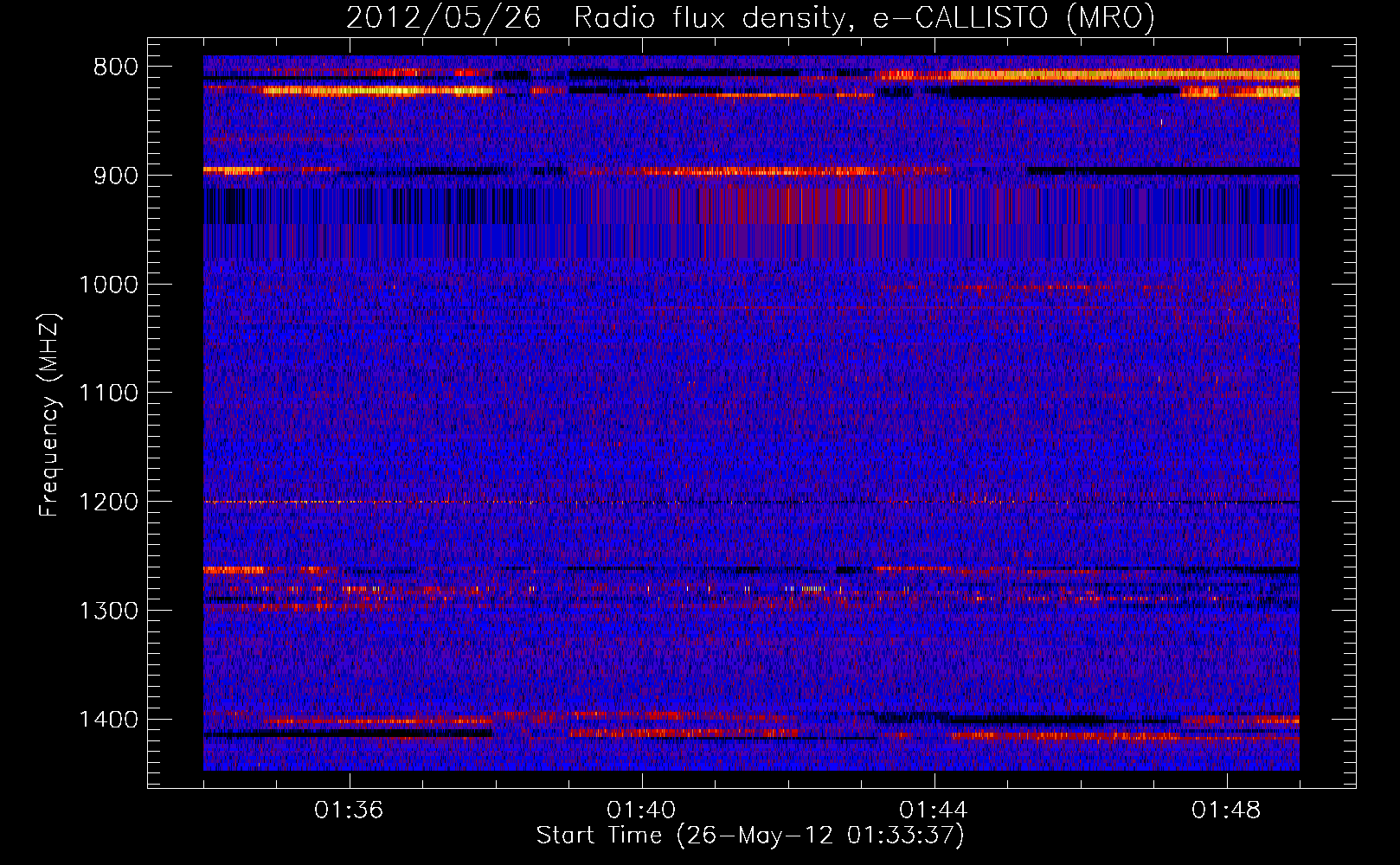
Task: Click the 'Frequency (MHZ)' axis title
Action: 50,415
